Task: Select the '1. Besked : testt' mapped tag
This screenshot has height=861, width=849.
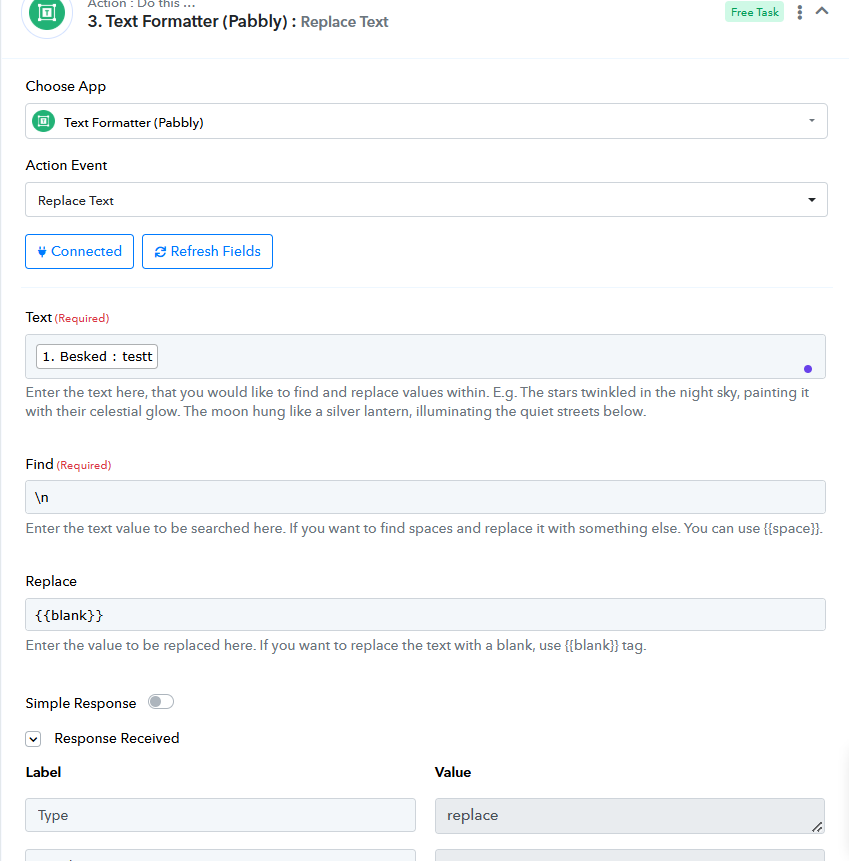Action: pyautogui.click(x=97, y=356)
